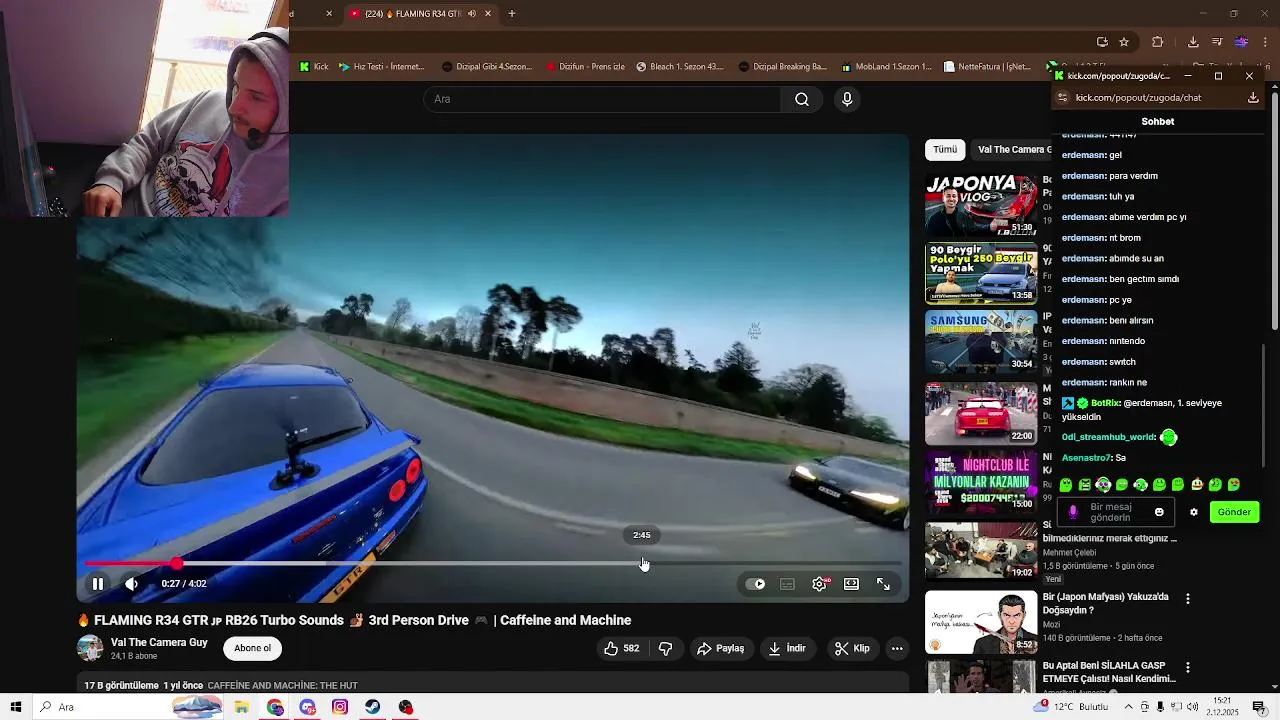Screen dimensions: 1280x720
Task: Open options for Japon Mafyası Yakuza'da video
Action: click(1188, 599)
